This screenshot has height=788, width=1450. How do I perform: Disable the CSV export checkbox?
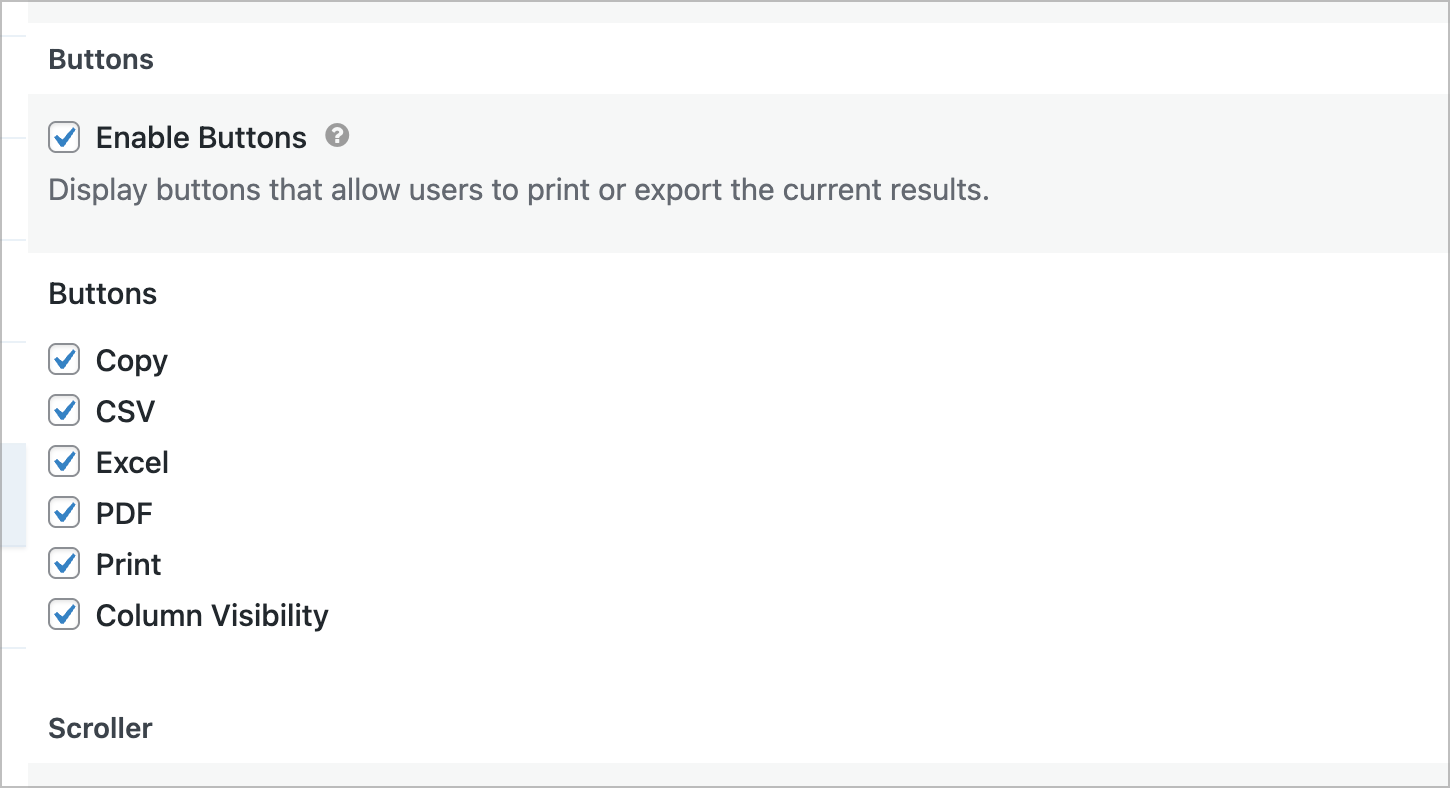click(64, 410)
